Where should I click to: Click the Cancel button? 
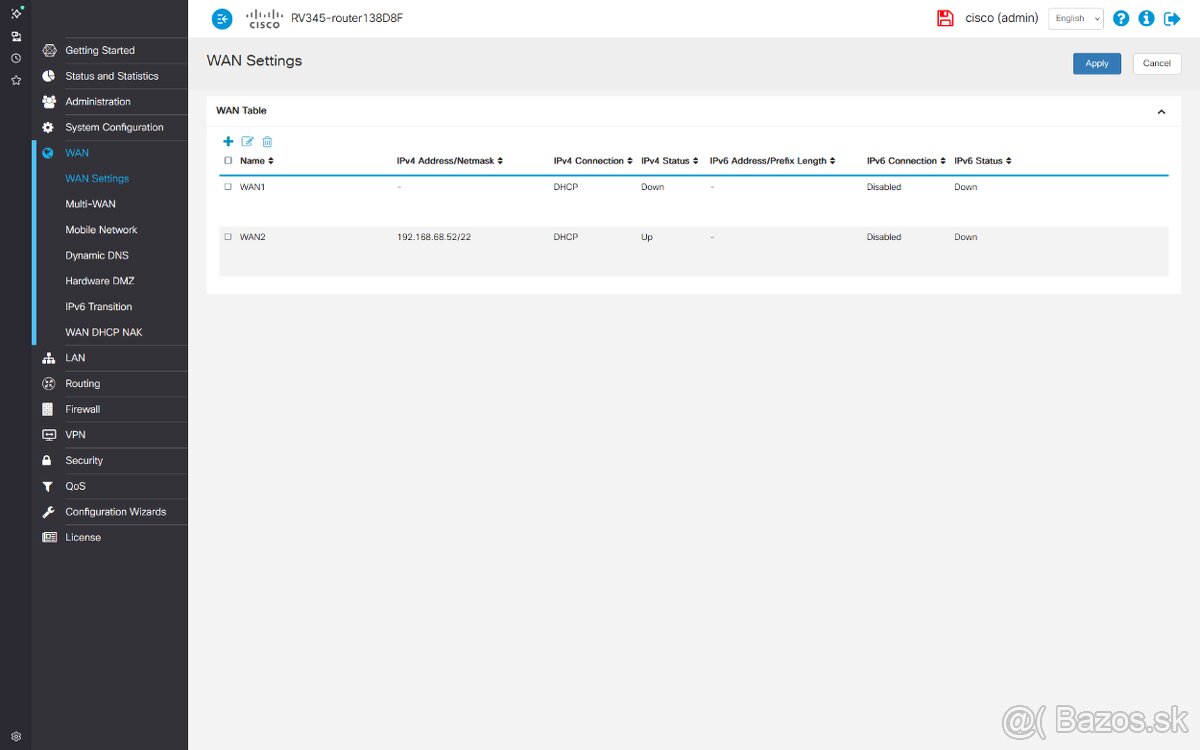(1156, 63)
